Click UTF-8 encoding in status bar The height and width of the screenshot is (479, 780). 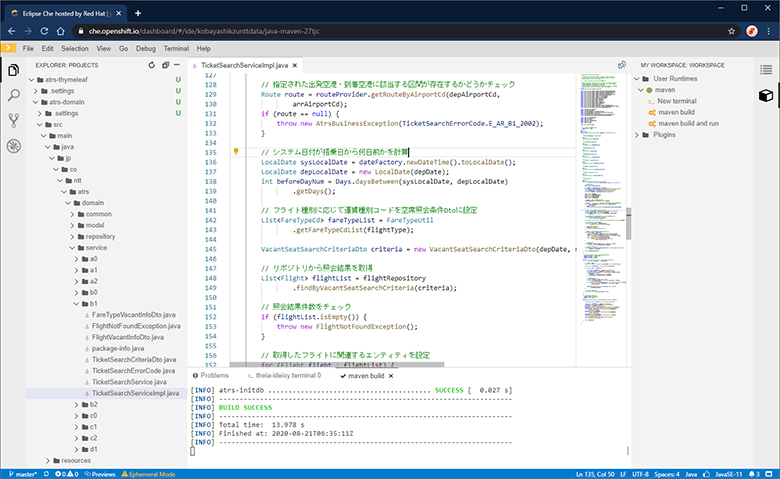640,474
